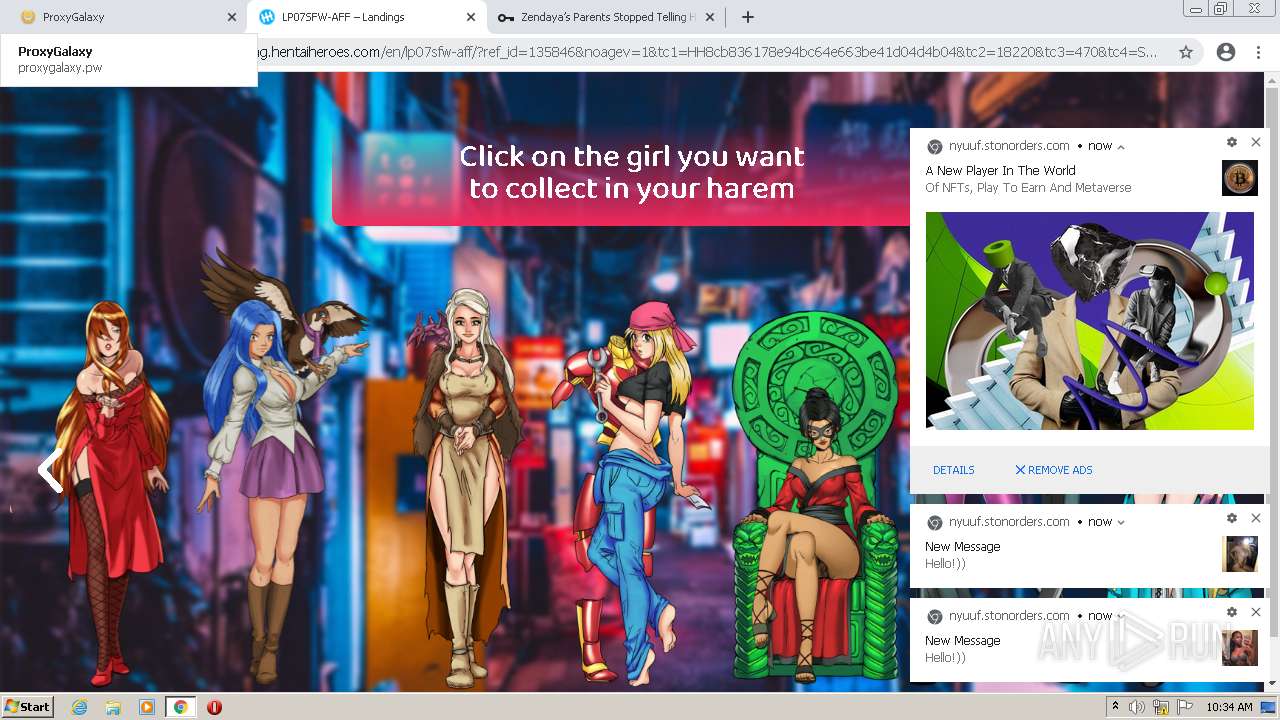
Task: Open the media player taskbar icon
Action: coord(147,707)
